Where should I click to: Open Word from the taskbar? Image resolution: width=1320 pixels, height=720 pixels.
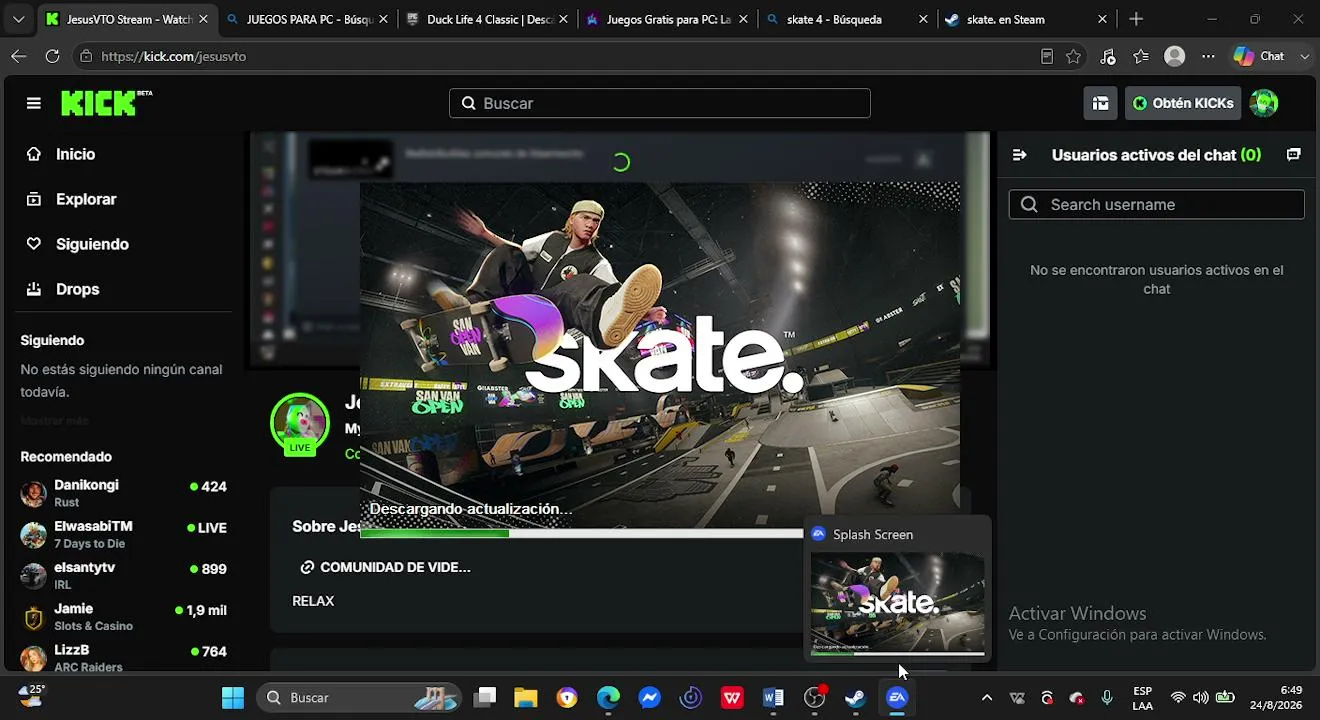pyautogui.click(x=773, y=698)
